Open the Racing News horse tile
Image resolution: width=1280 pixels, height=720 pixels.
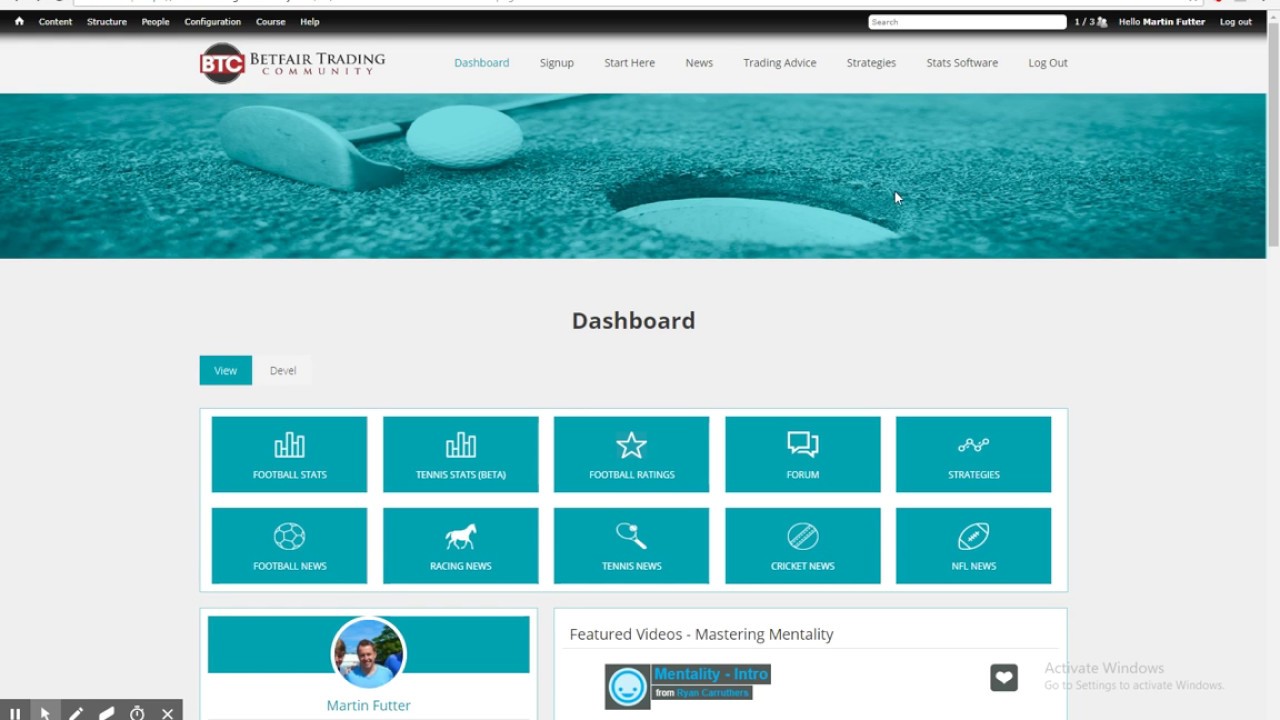point(460,546)
